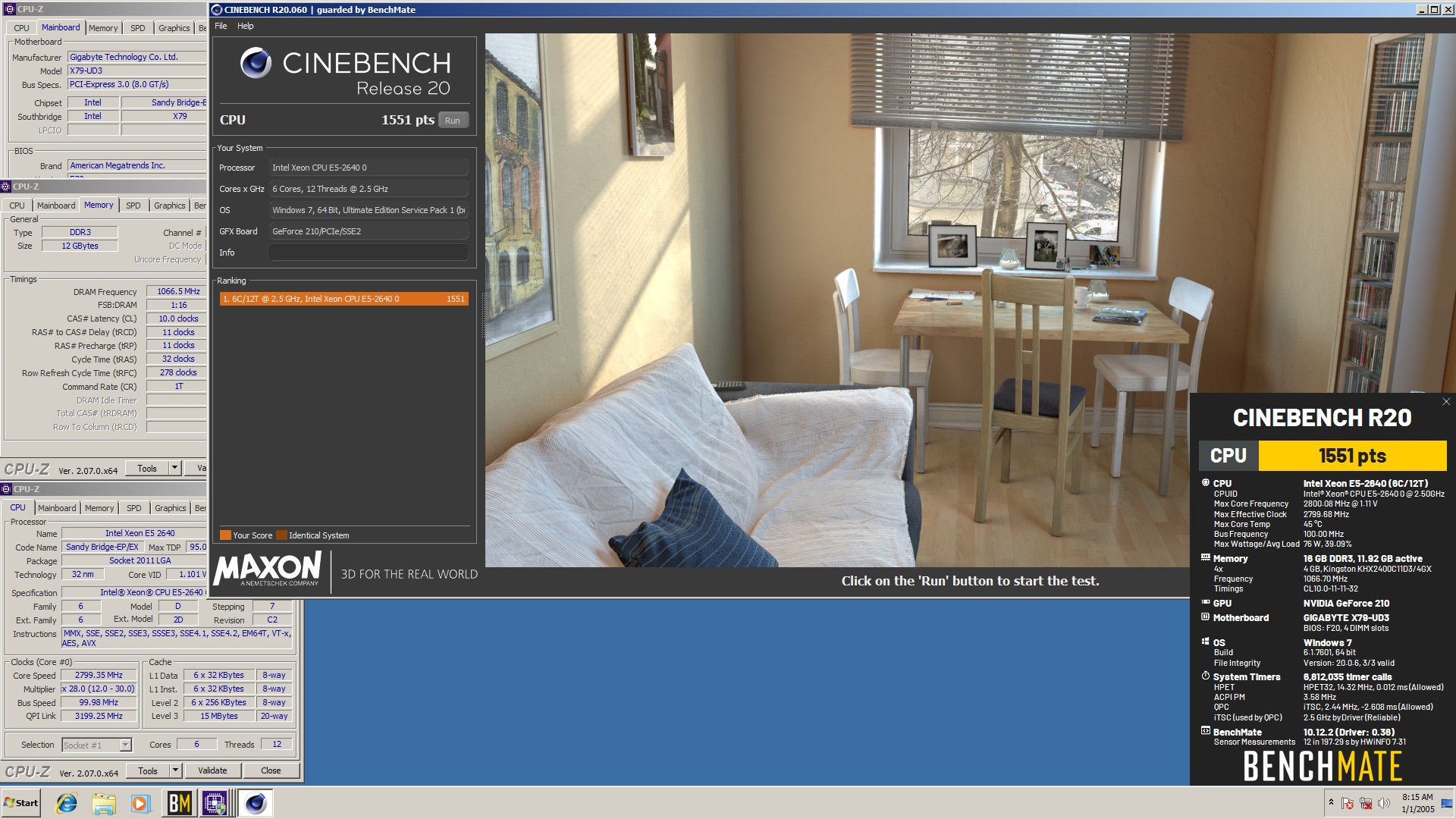Viewport: 1456px width, 819px height.
Task: Click the Cinebench title bar app icon
Action: (217, 10)
